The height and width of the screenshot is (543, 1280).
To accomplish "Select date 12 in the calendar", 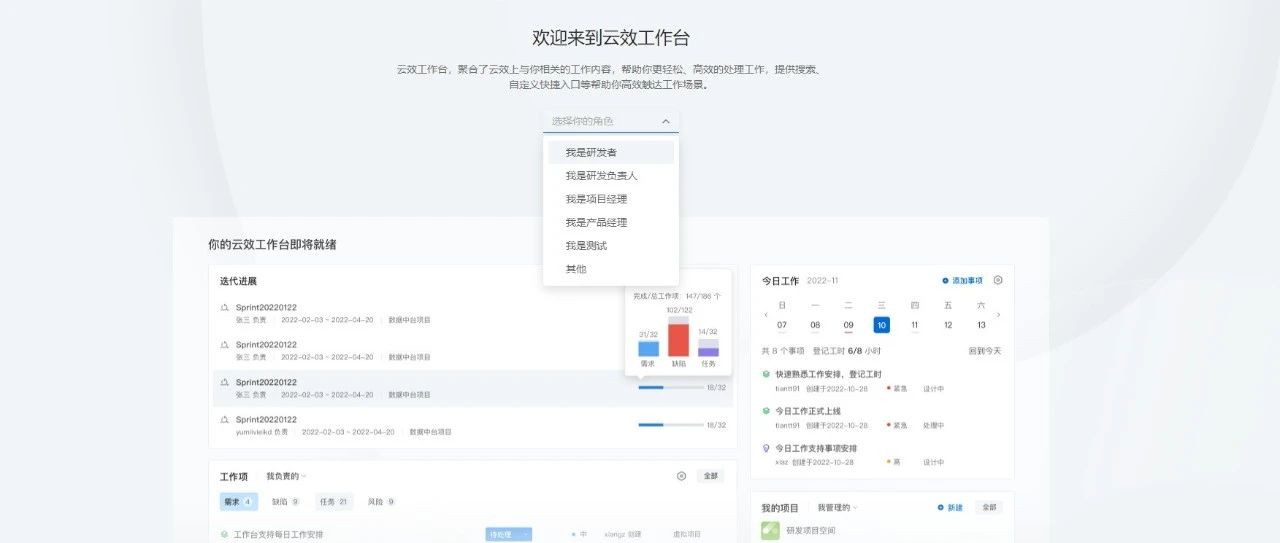I will tap(948, 325).
